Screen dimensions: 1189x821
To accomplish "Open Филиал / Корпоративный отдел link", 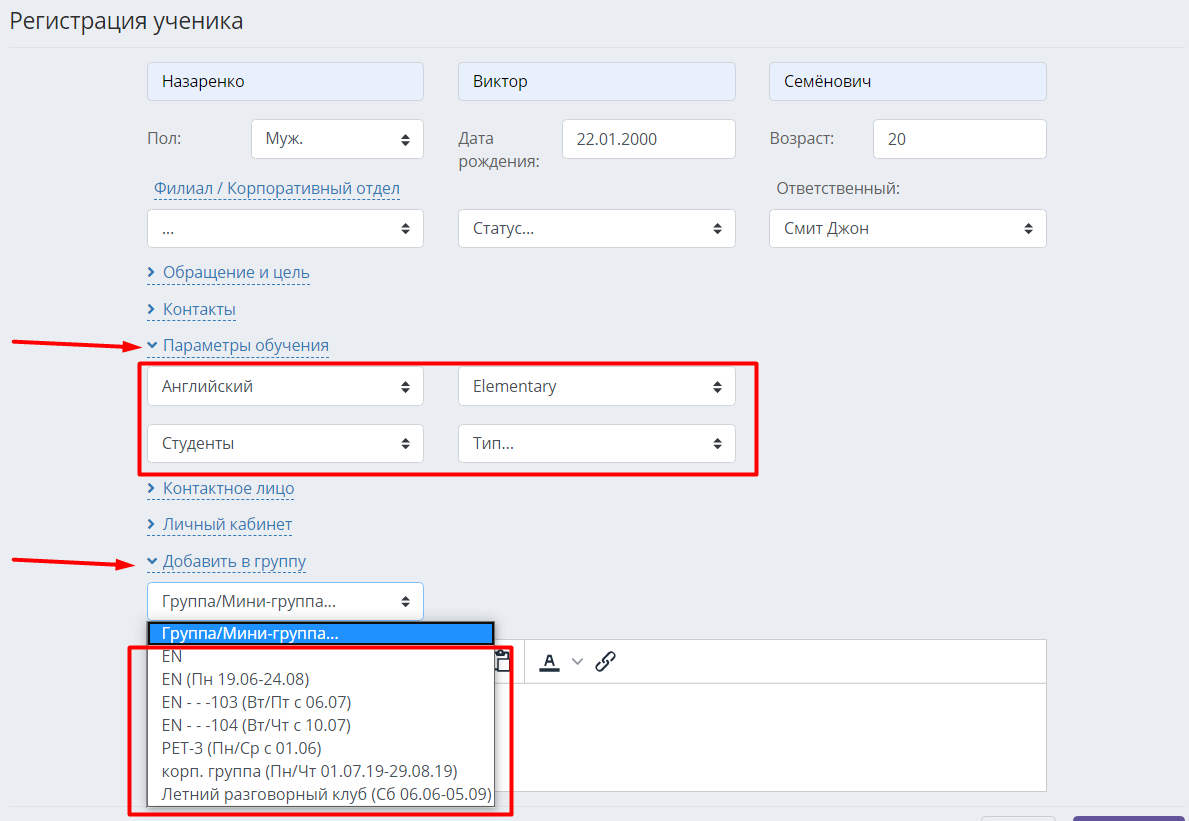I will click(277, 188).
